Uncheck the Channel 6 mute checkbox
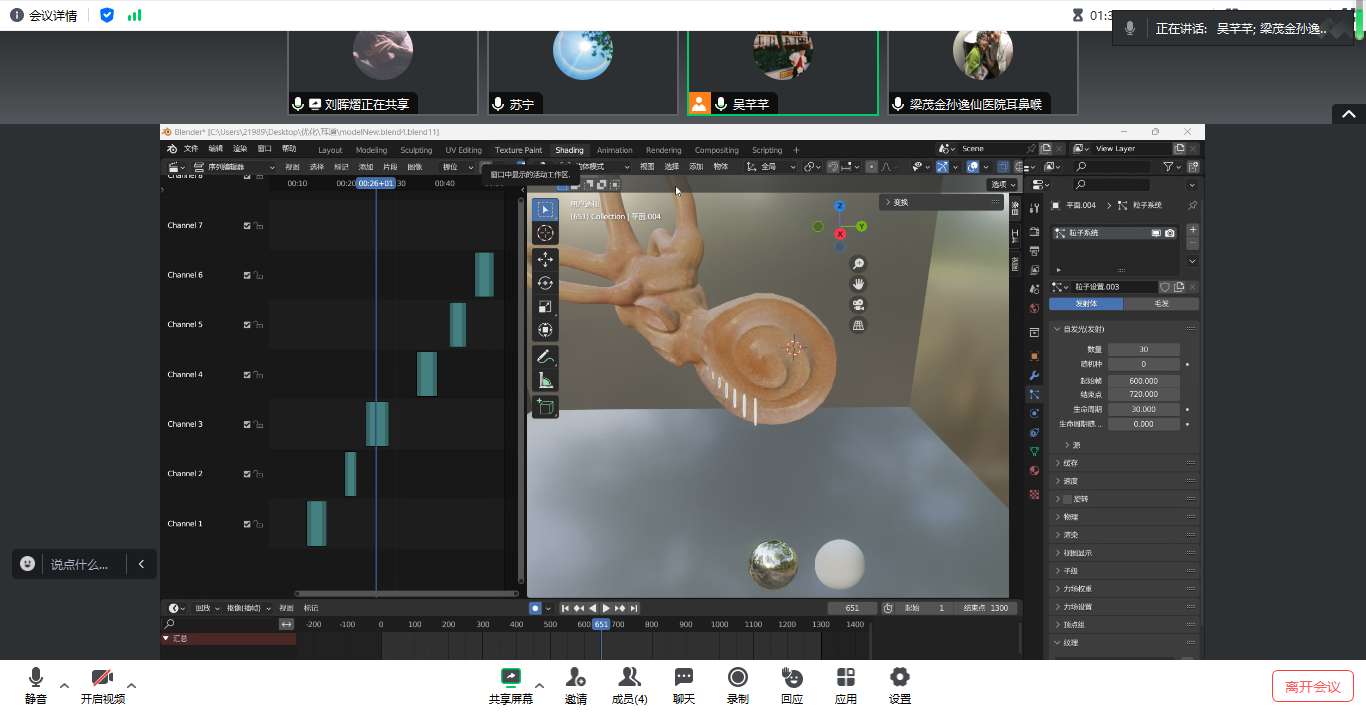1366x712 pixels. (x=247, y=275)
